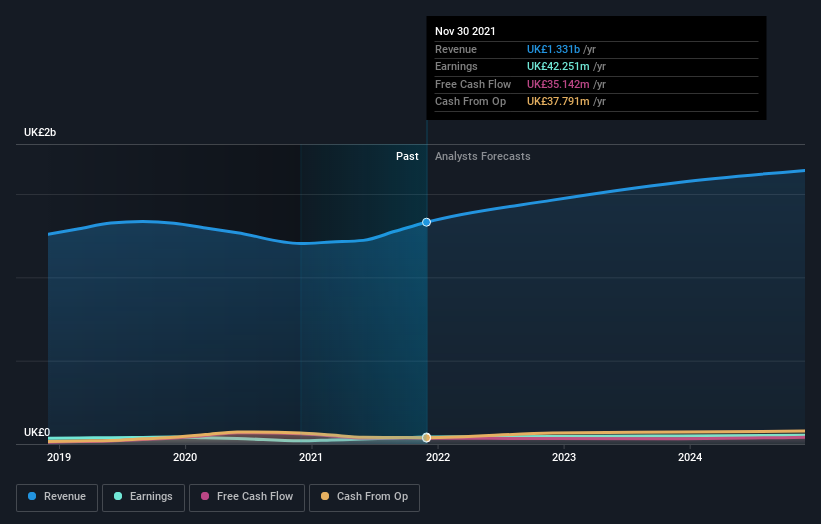Click the orange data point near UK£0
Screen dimensions: 821x524
pos(426,437)
